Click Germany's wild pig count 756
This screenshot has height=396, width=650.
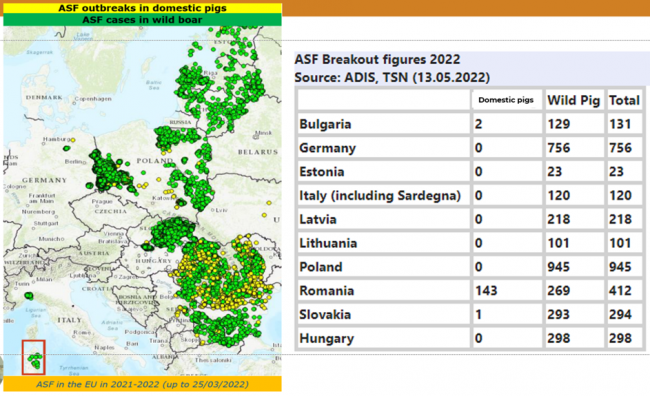coord(559,148)
